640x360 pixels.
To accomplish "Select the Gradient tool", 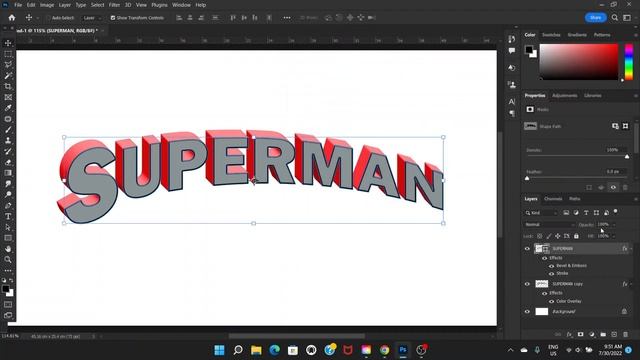I will [8, 173].
